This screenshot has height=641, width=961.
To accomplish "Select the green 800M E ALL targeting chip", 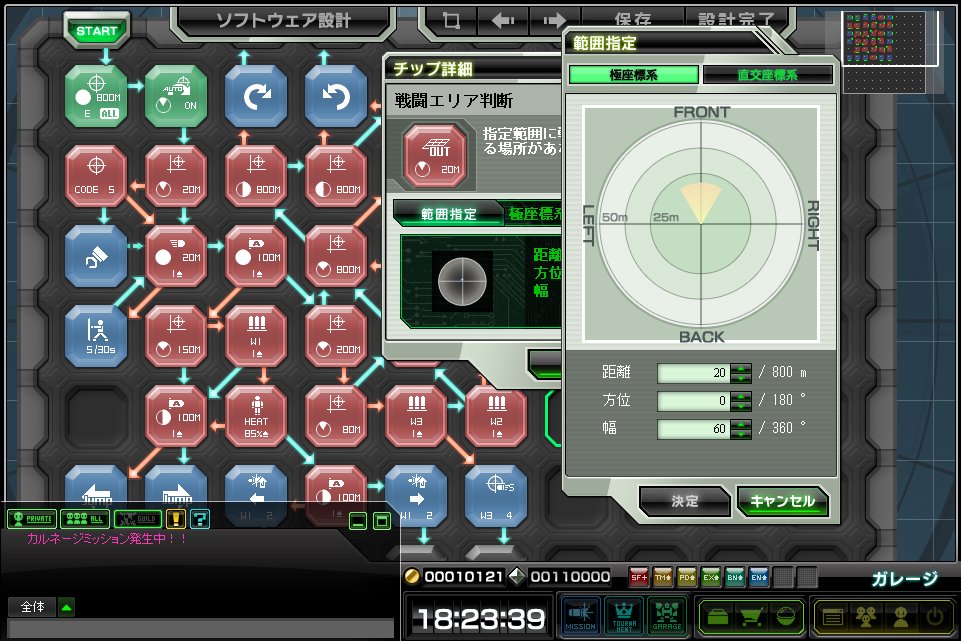I will pyautogui.click(x=96, y=97).
